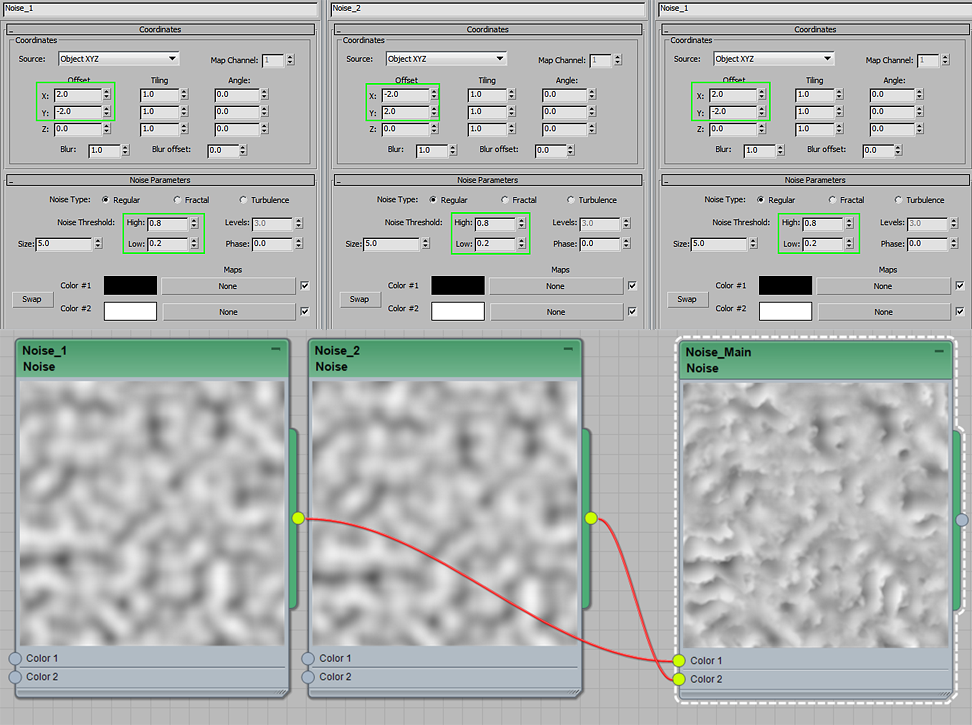The height and width of the screenshot is (725, 972).
Task: Toggle Color #1 map checkbox in rightmost panel
Action: point(960,286)
